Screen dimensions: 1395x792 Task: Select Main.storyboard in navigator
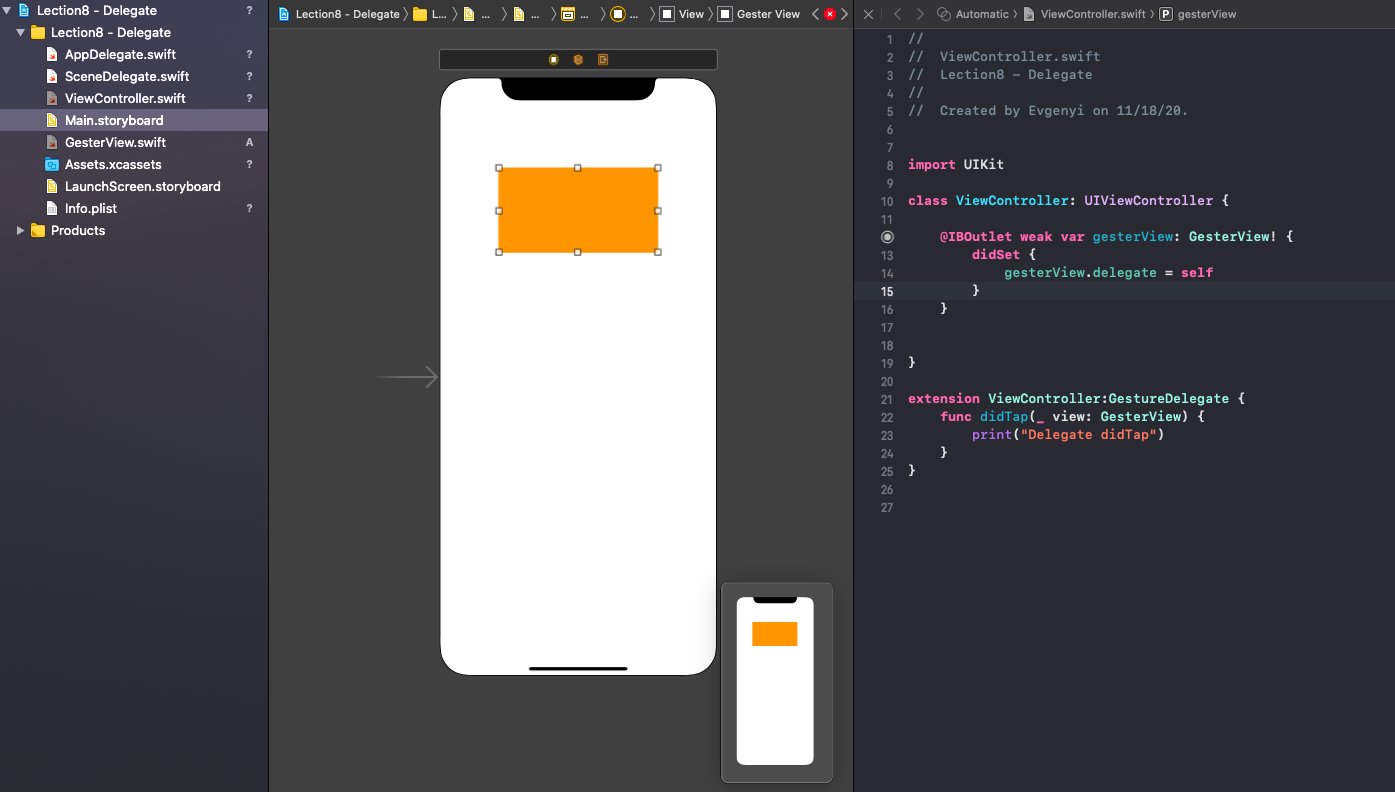click(134, 120)
